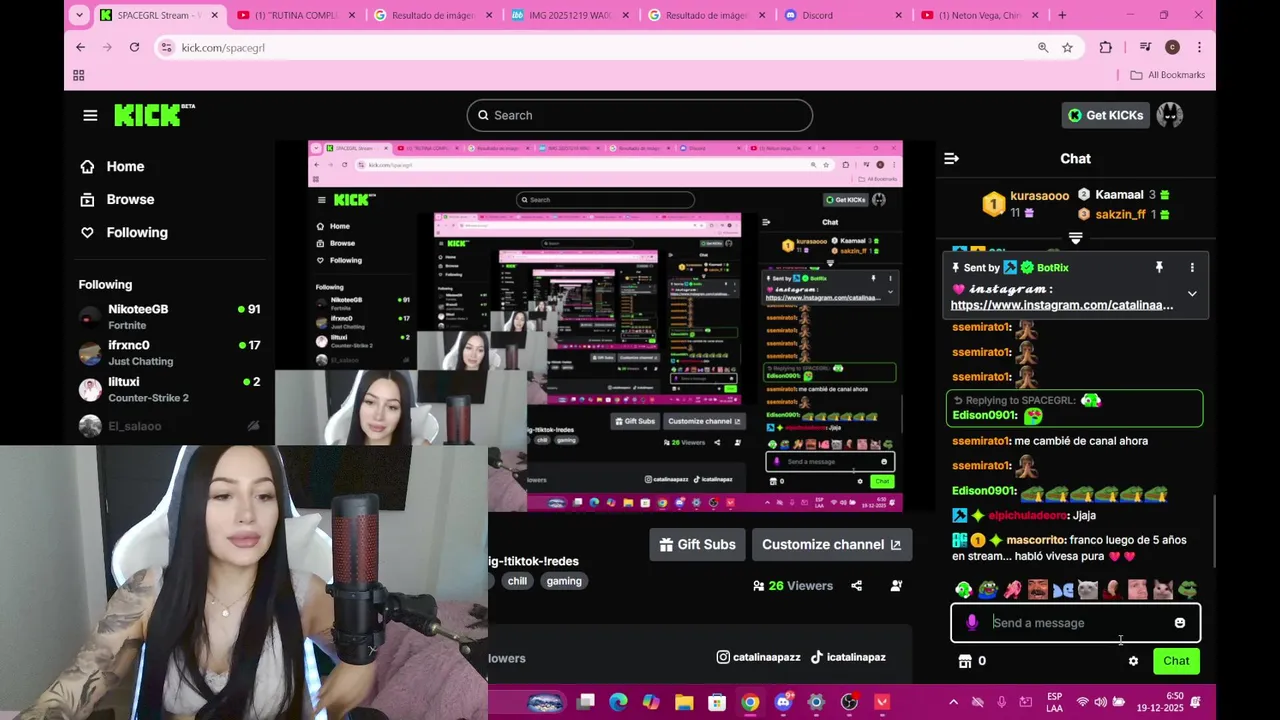Open chat settings gear
1280x720 pixels.
[x=1133, y=661]
